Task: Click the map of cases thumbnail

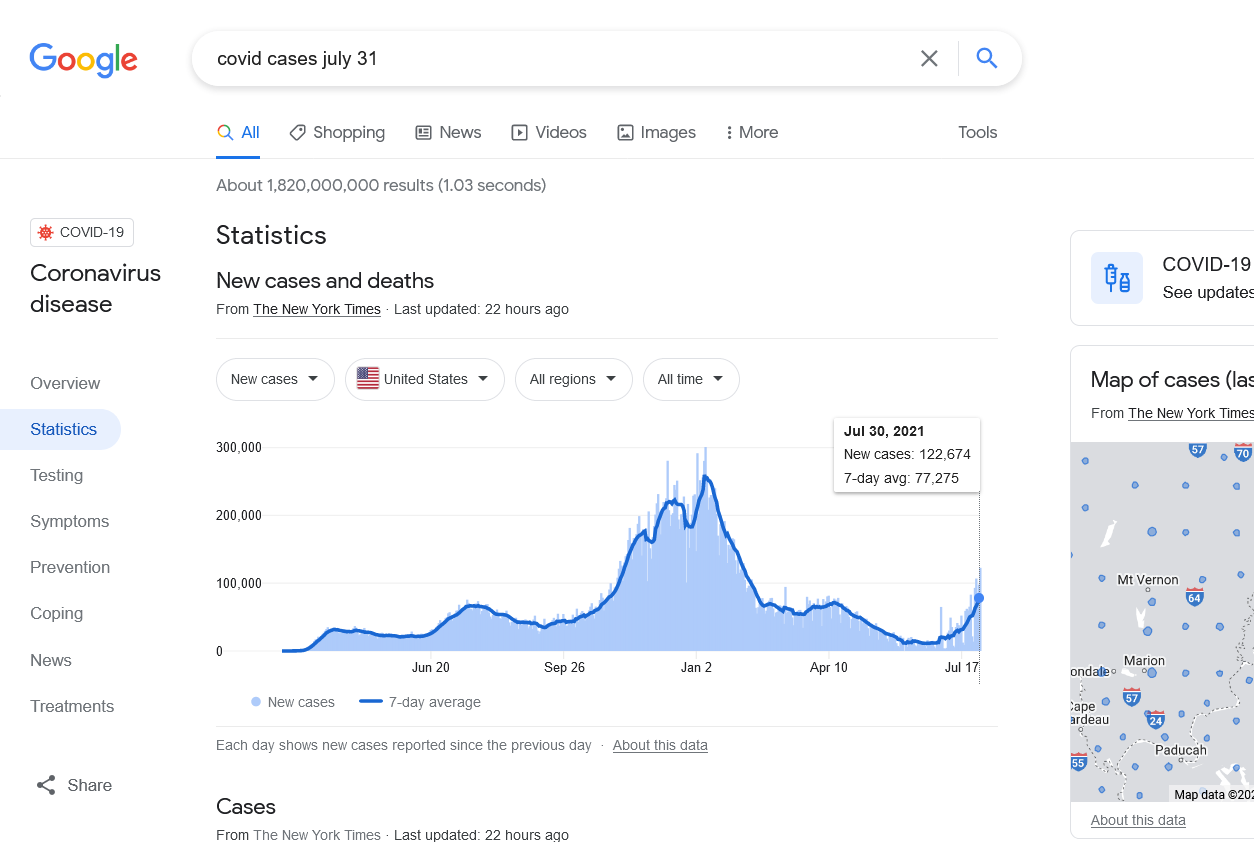Action: 1162,622
